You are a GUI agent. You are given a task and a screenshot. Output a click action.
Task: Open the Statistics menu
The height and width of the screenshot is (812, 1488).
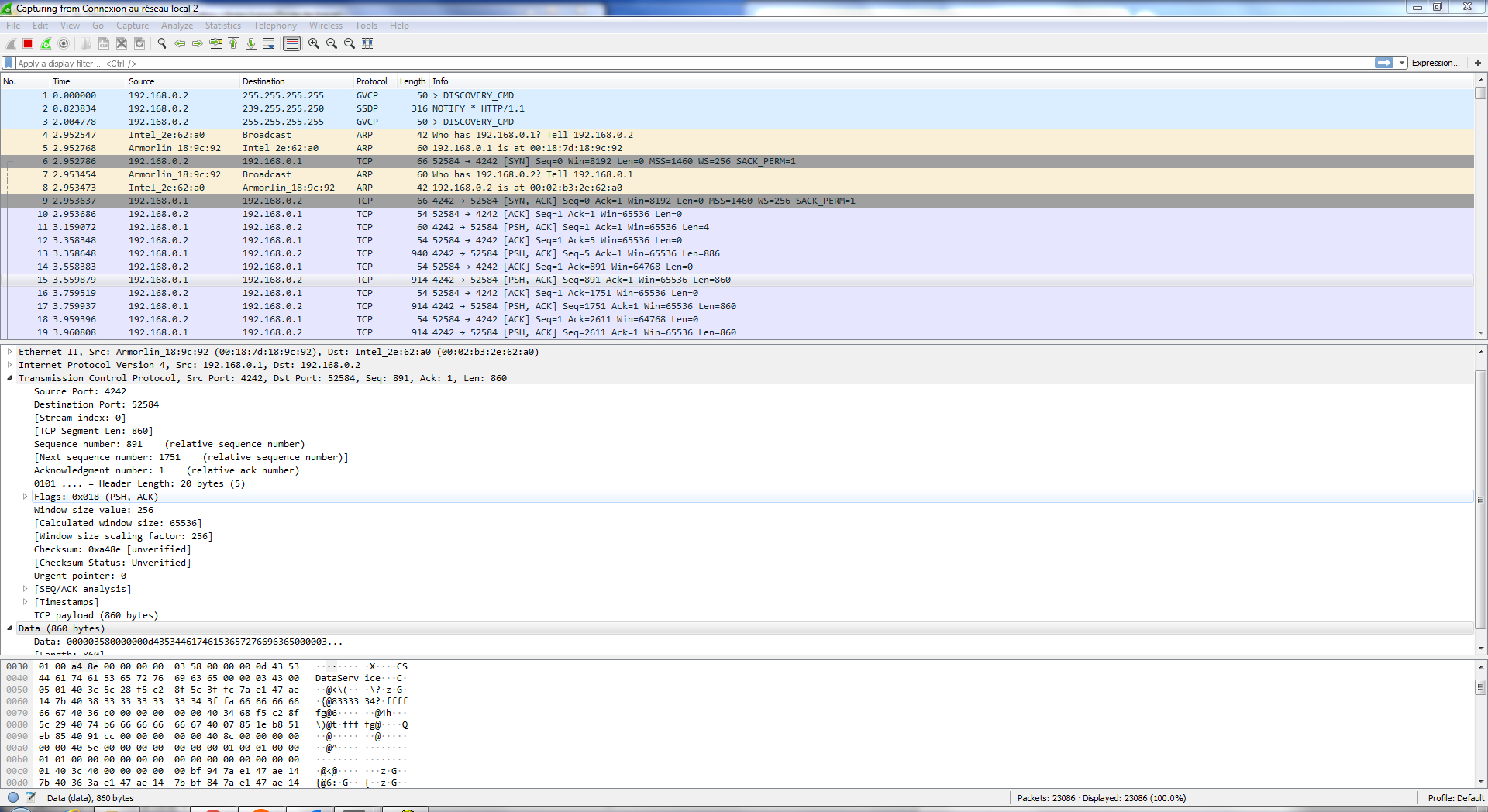222,26
